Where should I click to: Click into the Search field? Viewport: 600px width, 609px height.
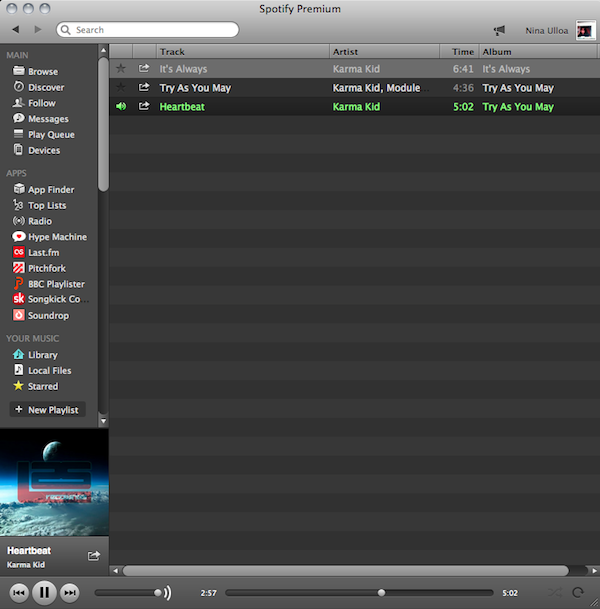pyautogui.click(x=147, y=30)
